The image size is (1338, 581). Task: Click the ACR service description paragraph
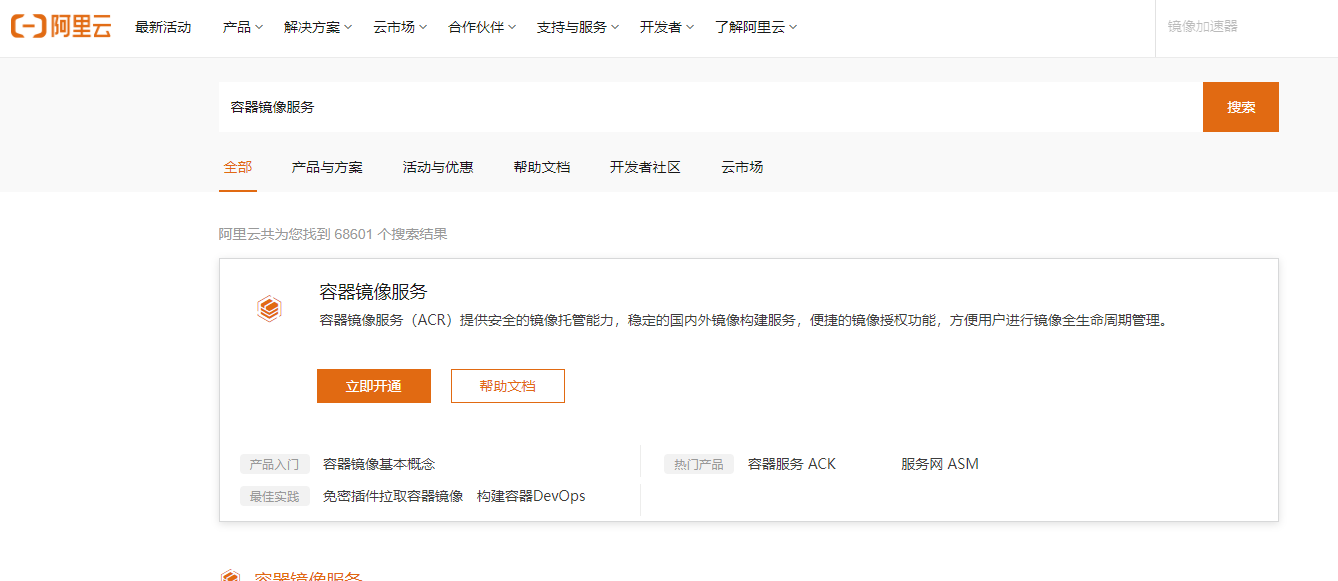744,321
